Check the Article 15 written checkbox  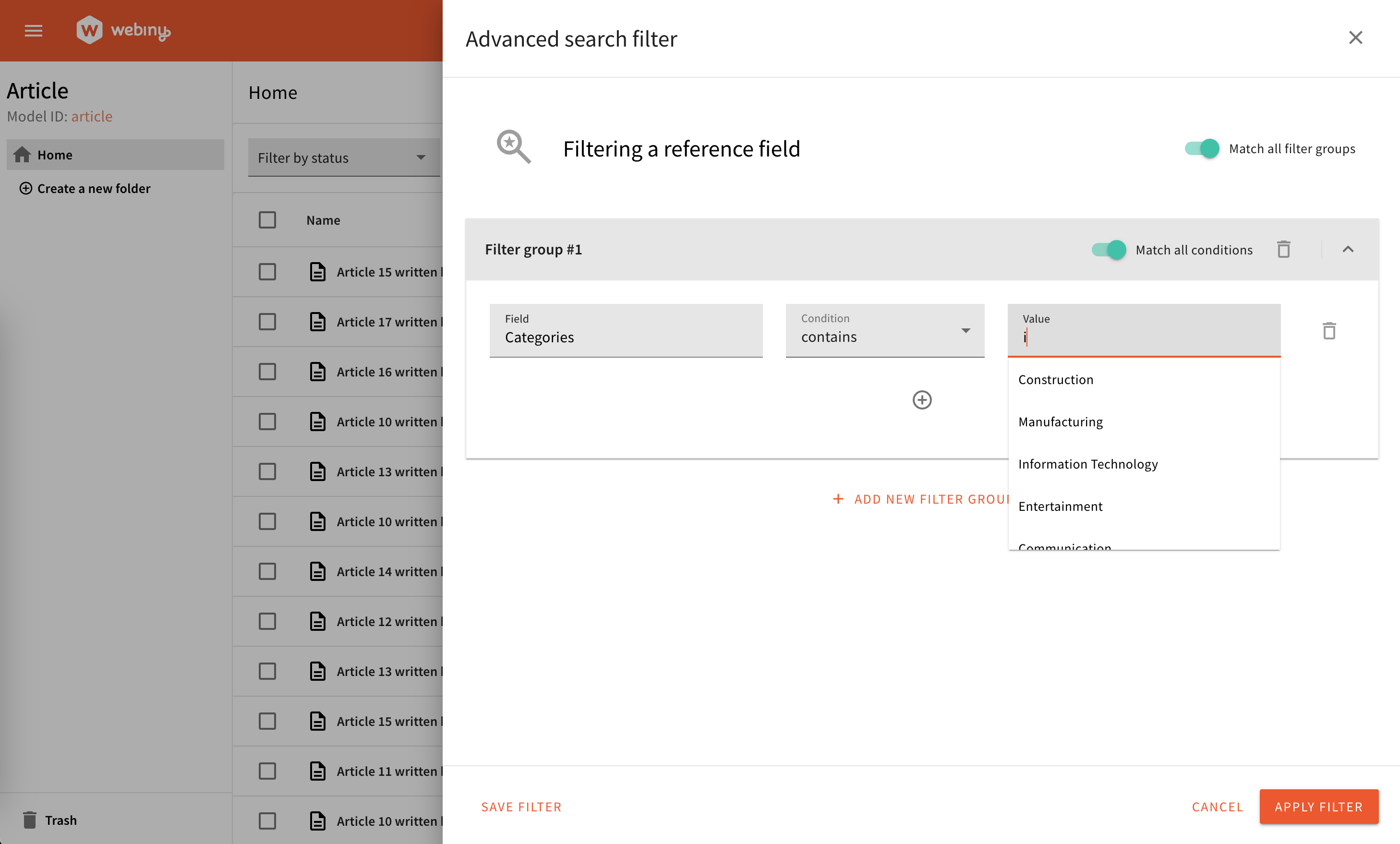267,270
